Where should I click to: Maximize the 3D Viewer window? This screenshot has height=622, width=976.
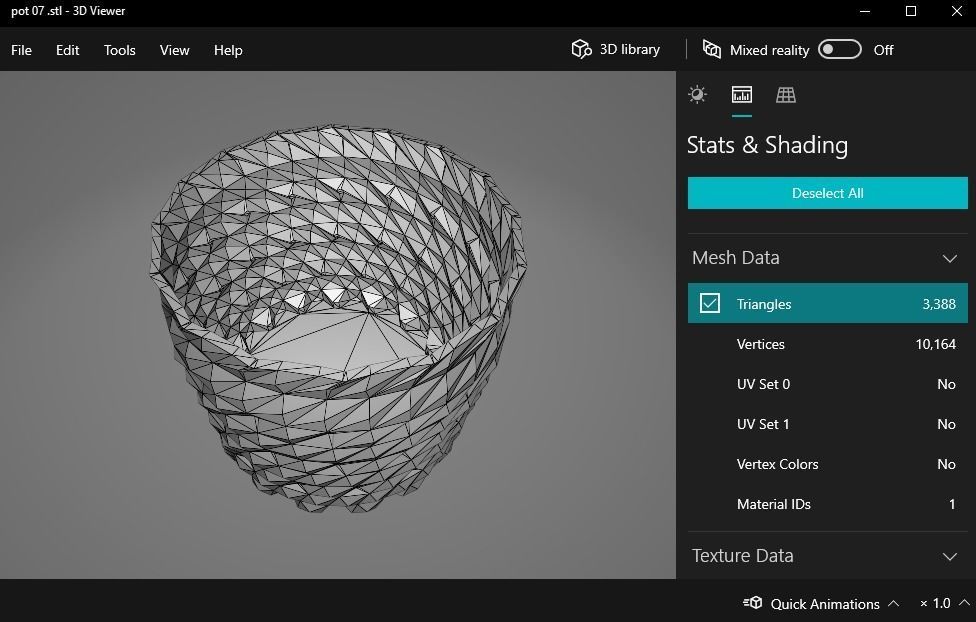tap(911, 11)
